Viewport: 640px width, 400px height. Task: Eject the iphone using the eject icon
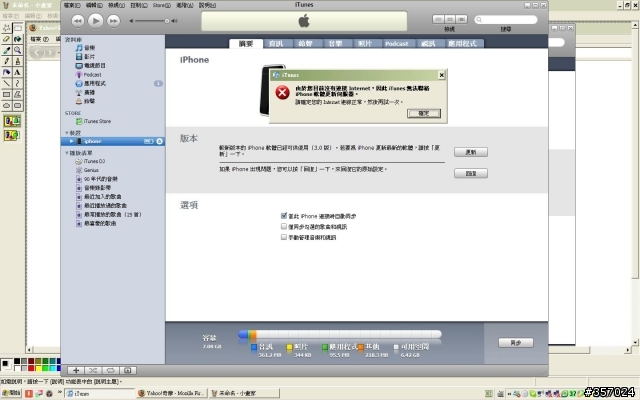click(159, 141)
